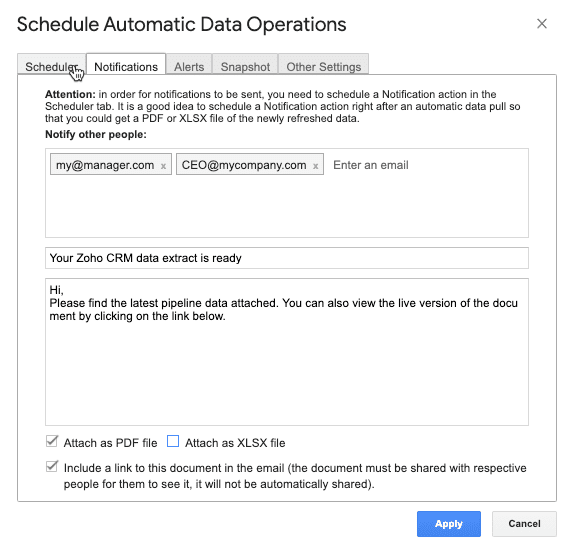Image resolution: width=568 pixels, height=550 pixels.
Task: Cancel the dialog changes
Action: click(524, 524)
